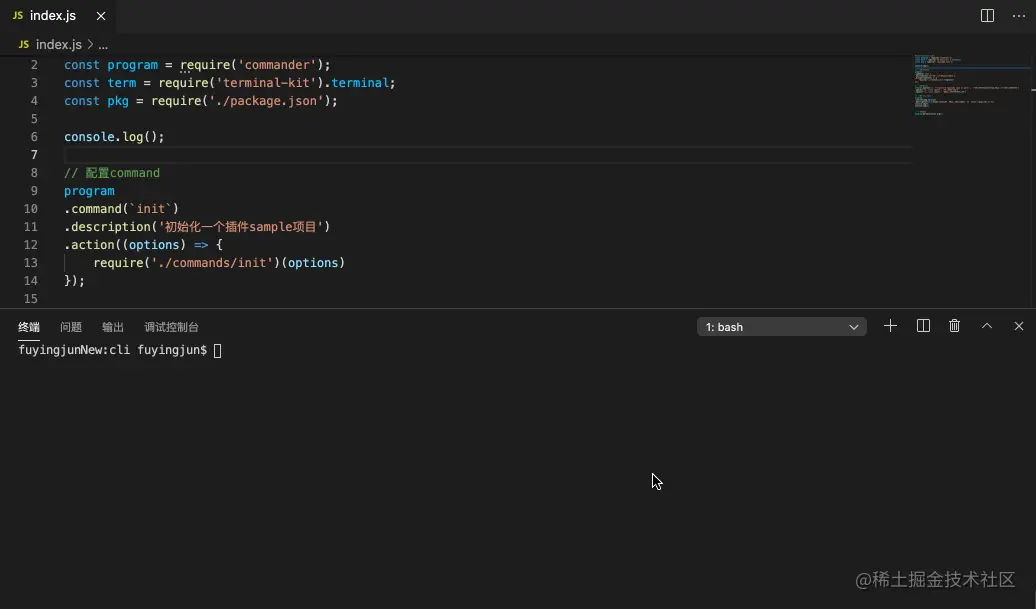This screenshot has width=1036, height=609.
Task: Expand the terminal selector chevron
Action: [854, 326]
